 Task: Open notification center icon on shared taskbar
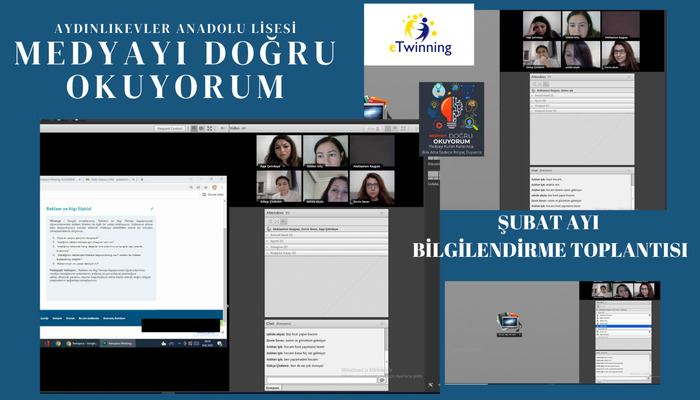coord(220,343)
